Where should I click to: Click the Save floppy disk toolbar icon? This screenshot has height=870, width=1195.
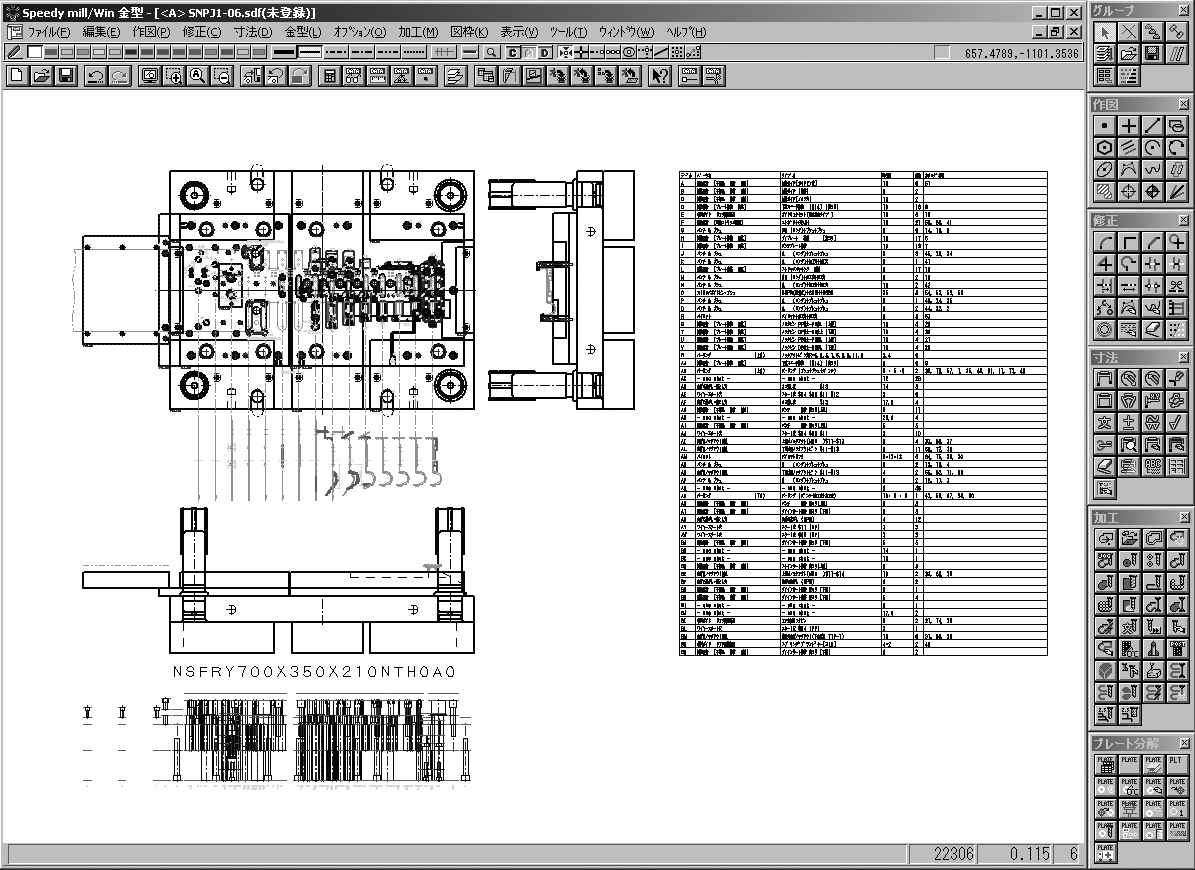click(x=66, y=76)
